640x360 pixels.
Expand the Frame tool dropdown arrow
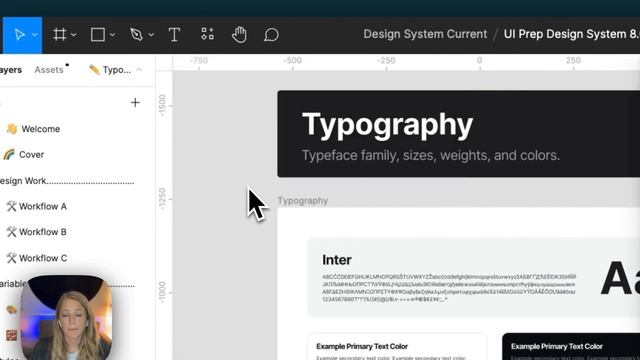74,35
